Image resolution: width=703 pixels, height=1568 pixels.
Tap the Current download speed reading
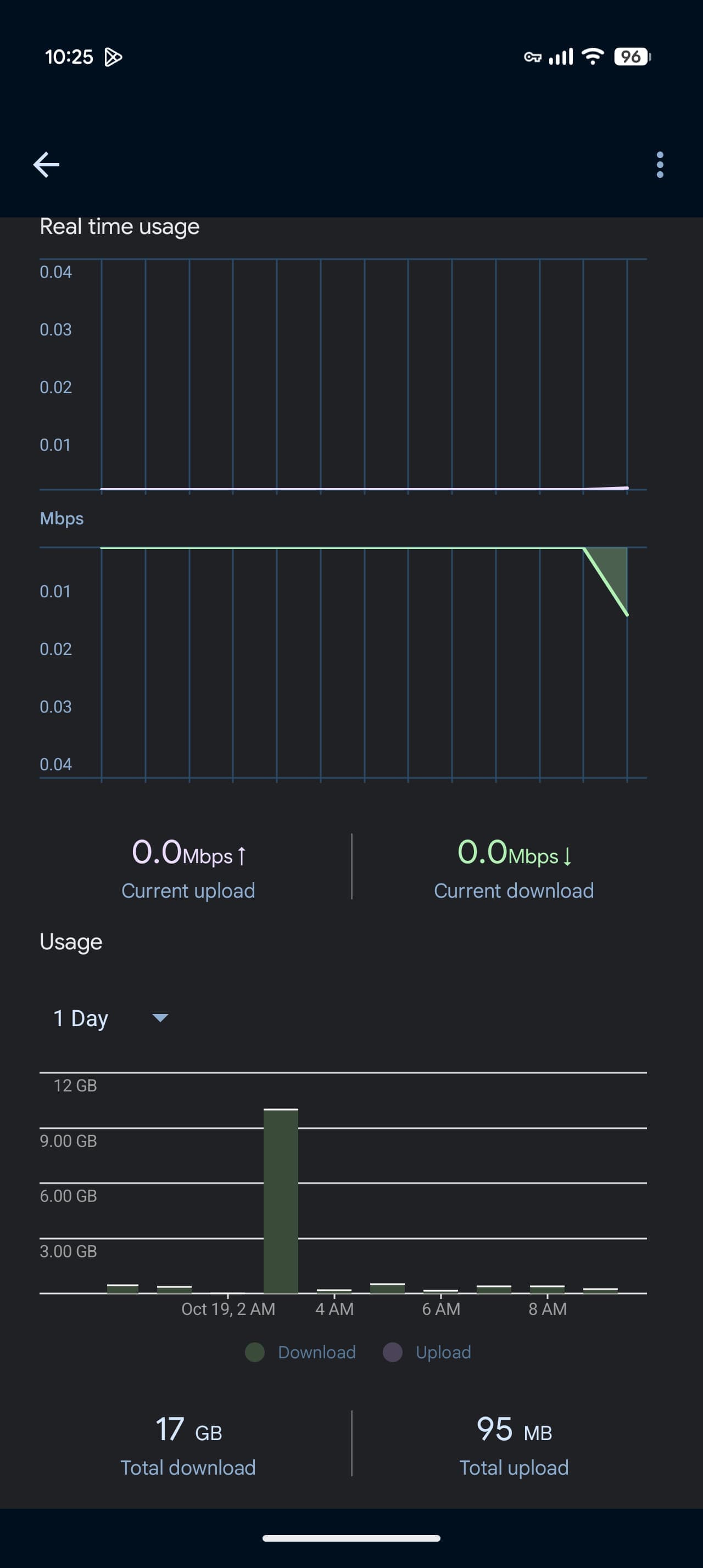point(514,869)
